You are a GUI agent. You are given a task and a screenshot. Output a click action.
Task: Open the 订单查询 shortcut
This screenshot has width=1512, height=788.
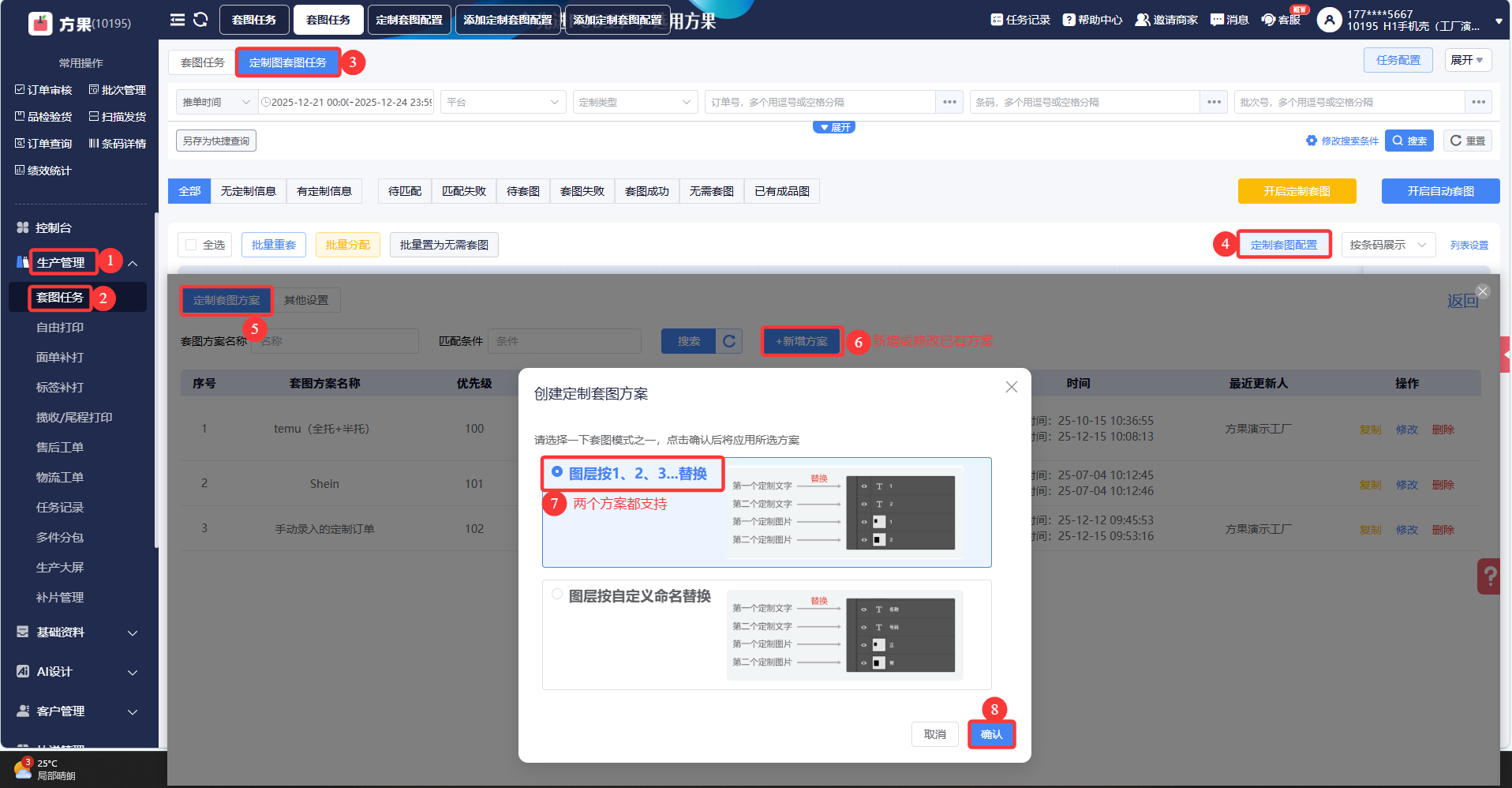click(43, 144)
